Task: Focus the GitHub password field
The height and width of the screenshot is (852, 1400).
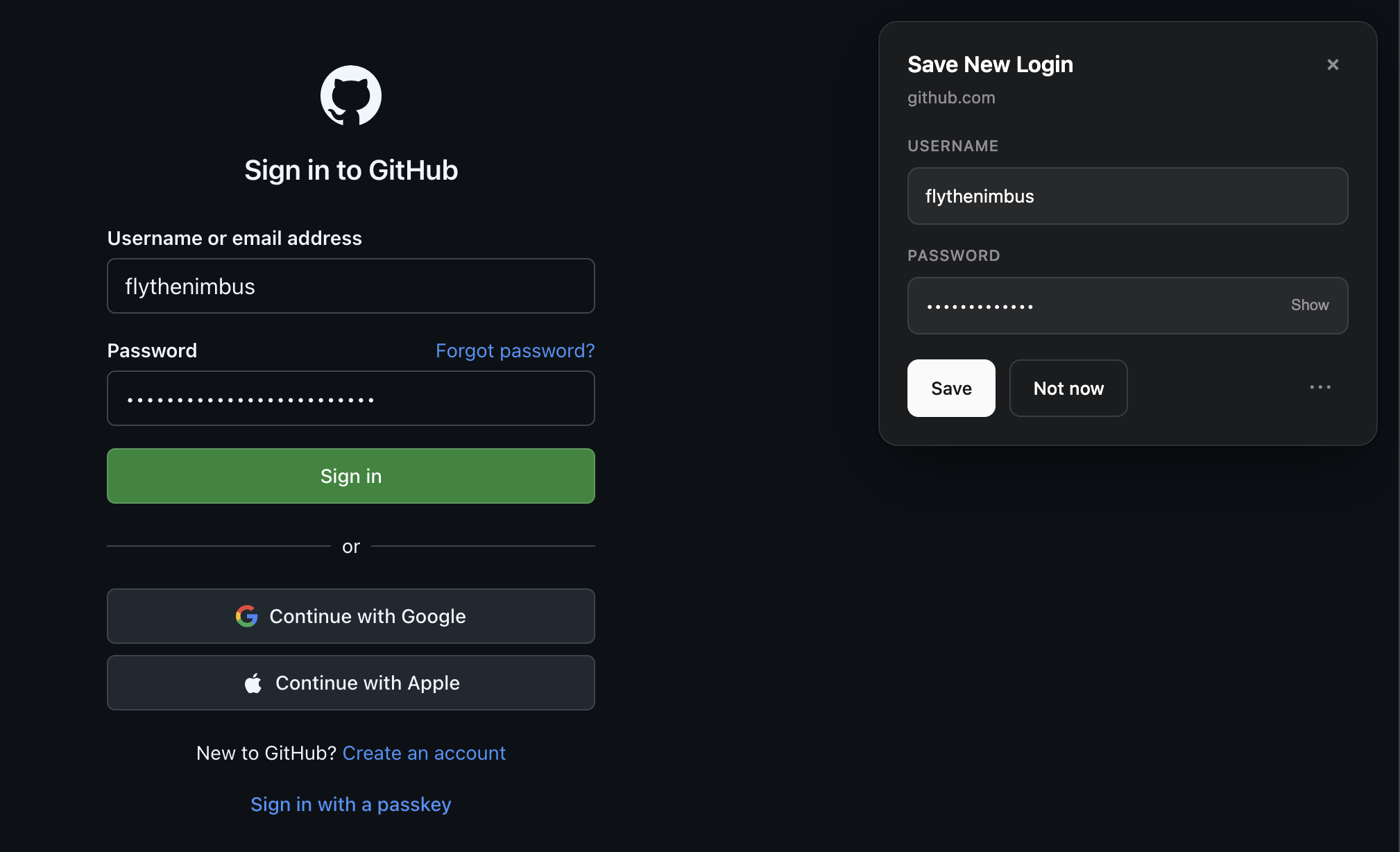Action: tap(351, 398)
